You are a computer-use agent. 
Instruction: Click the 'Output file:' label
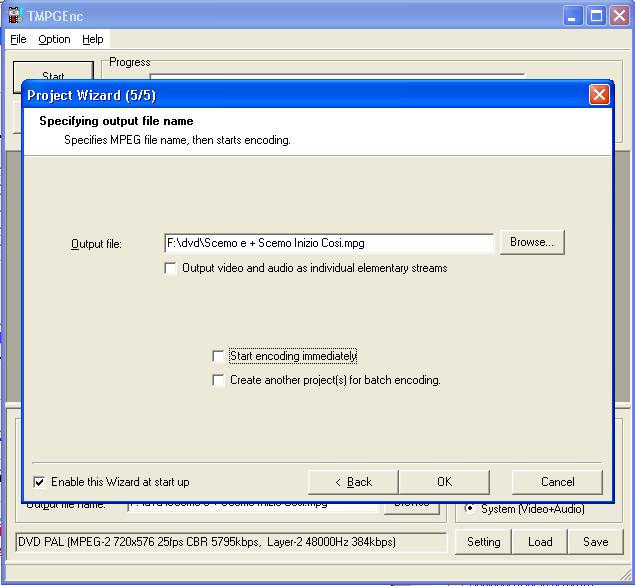[x=96, y=244]
